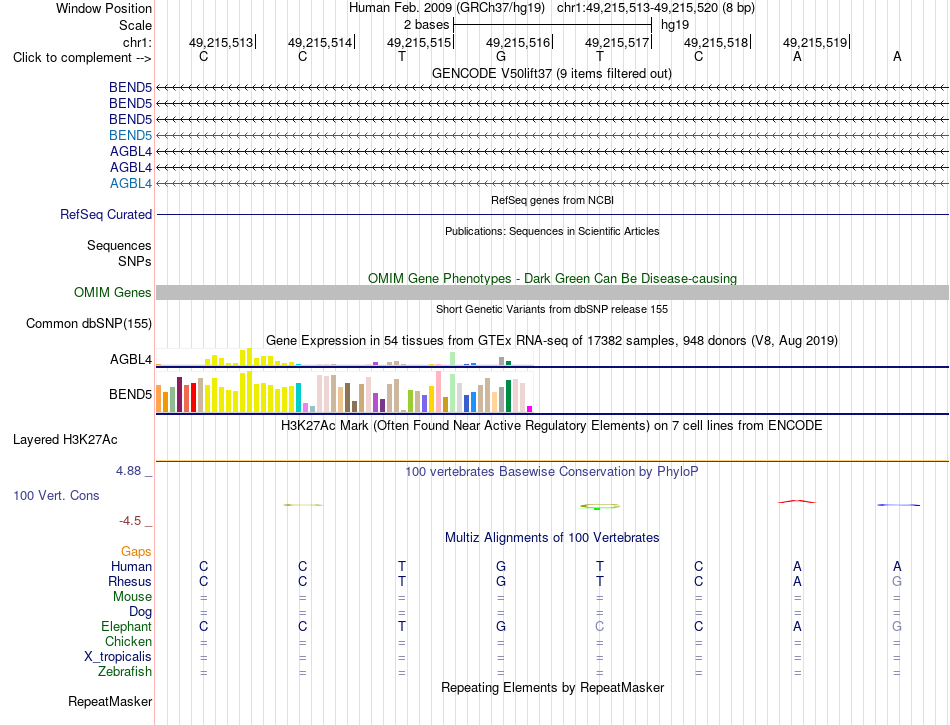
Task: Click the Sequences subtrack label
Action: (119, 245)
